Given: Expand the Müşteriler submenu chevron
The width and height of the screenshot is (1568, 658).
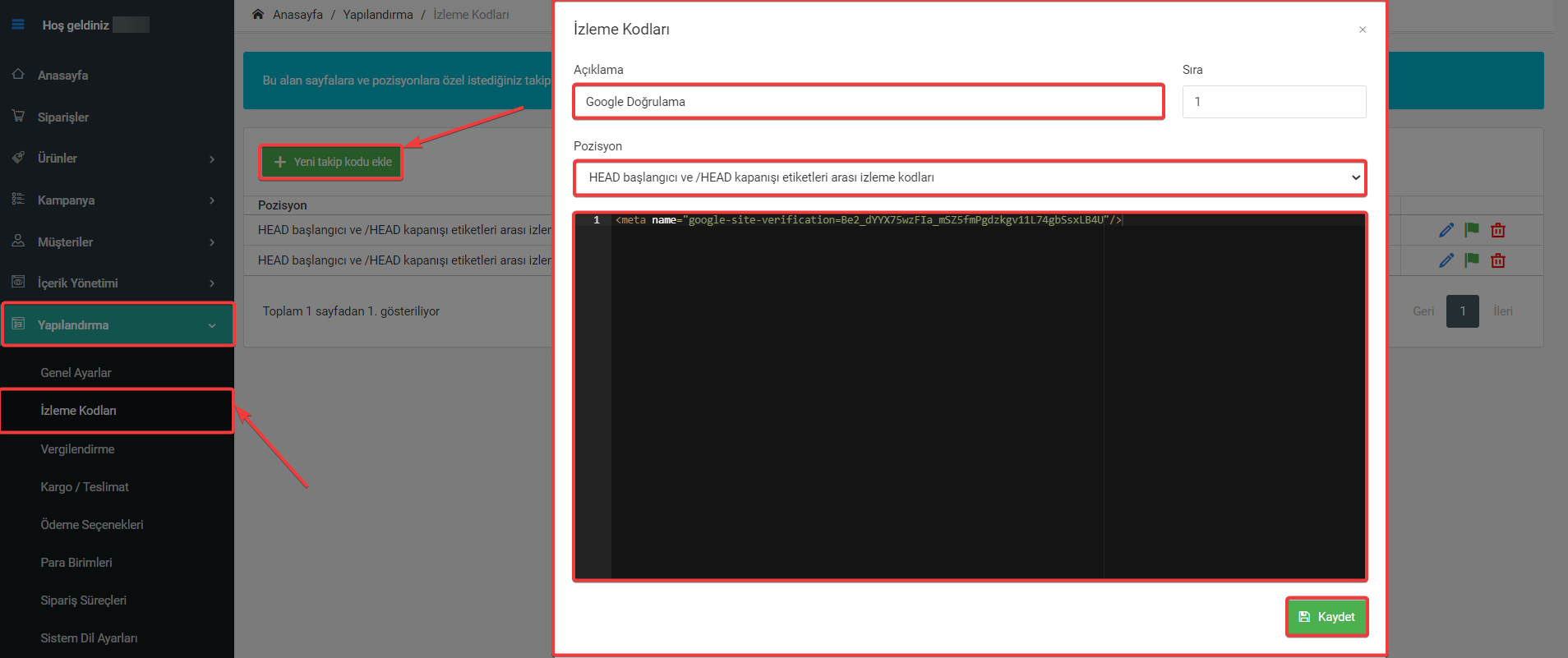Looking at the screenshot, I should [x=212, y=242].
